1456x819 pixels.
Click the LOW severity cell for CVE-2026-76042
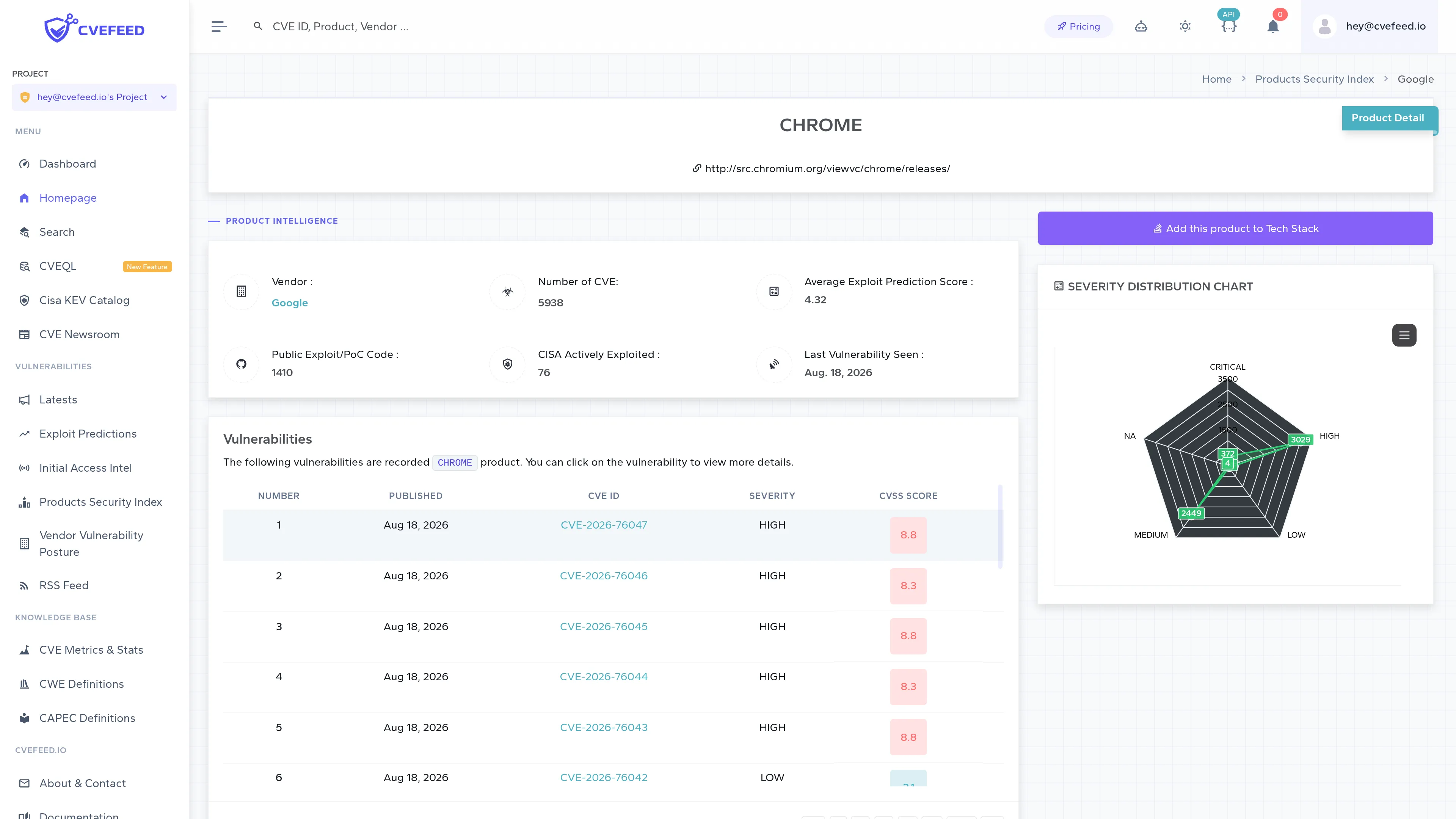coord(772,777)
